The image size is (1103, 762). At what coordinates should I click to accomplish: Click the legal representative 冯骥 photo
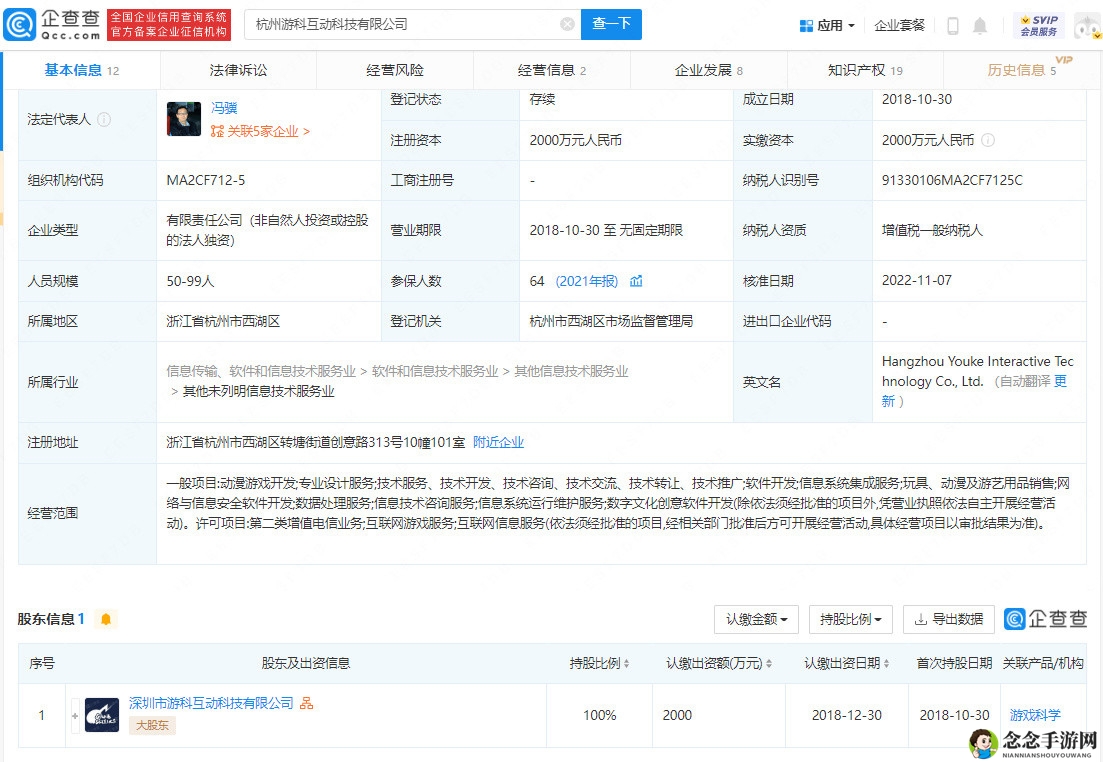184,120
